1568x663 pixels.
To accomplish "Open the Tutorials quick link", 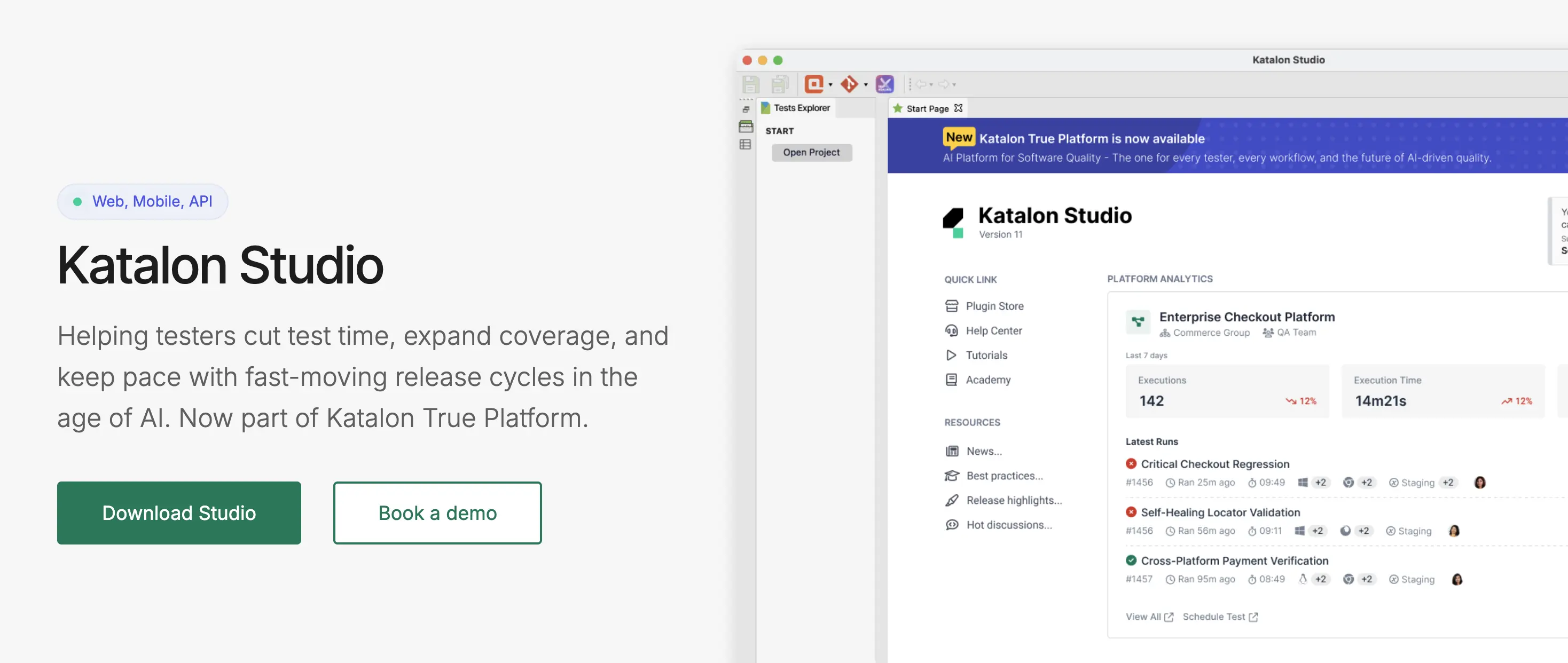I will coord(986,354).
